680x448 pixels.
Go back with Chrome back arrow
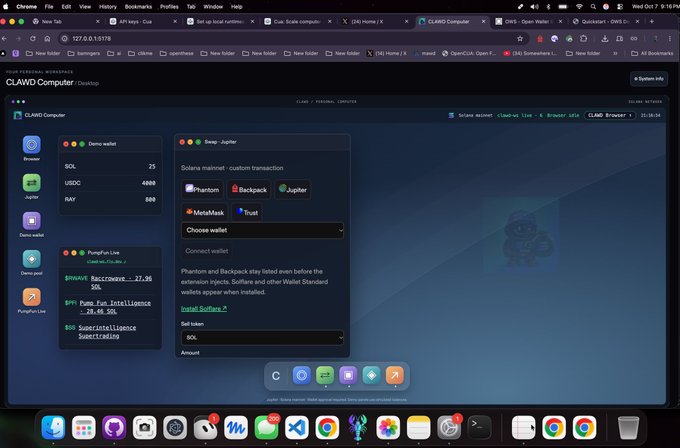click(4, 39)
